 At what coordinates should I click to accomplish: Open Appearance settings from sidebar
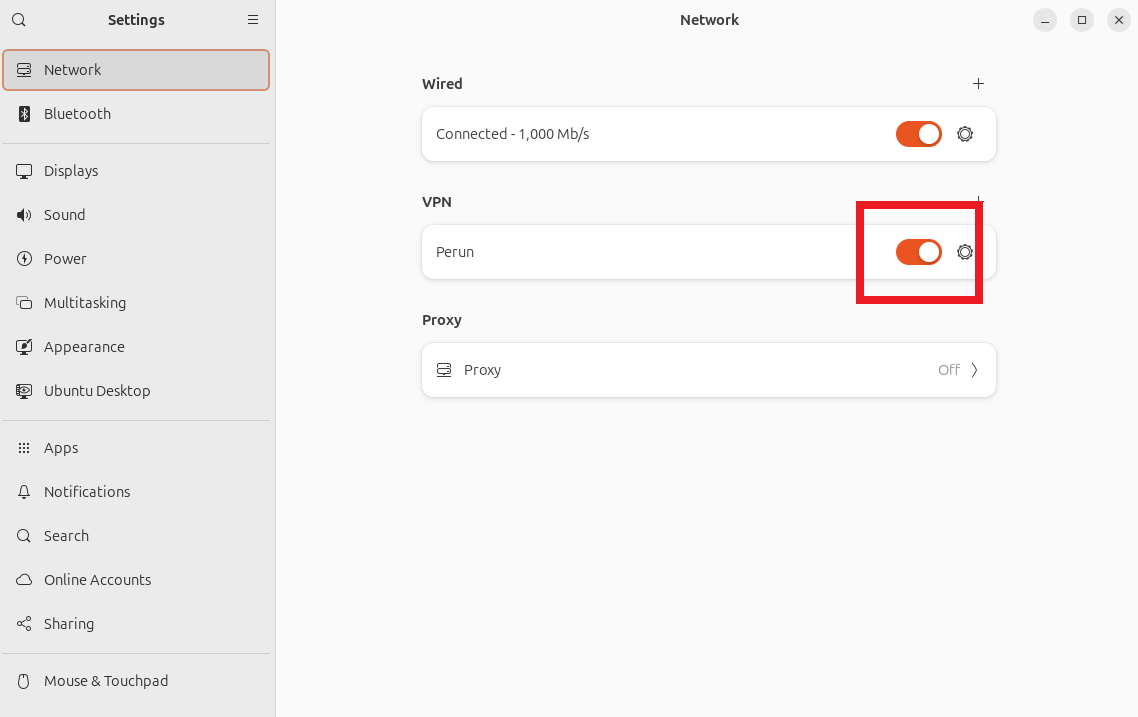(x=82, y=346)
